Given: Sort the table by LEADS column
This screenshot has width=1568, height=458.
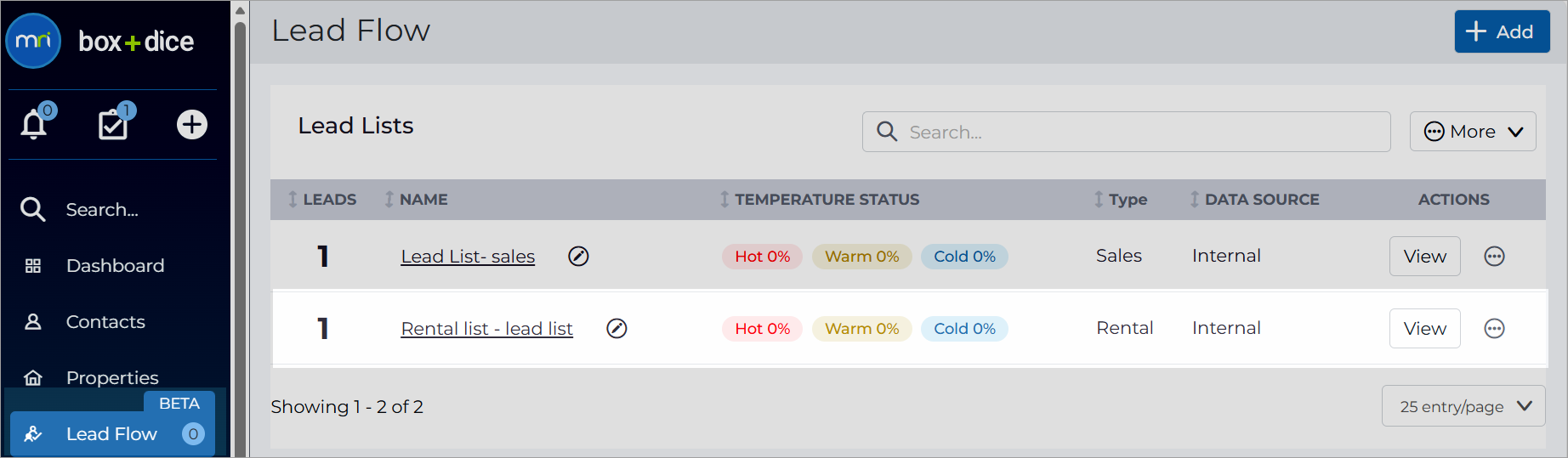Looking at the screenshot, I should click(322, 200).
